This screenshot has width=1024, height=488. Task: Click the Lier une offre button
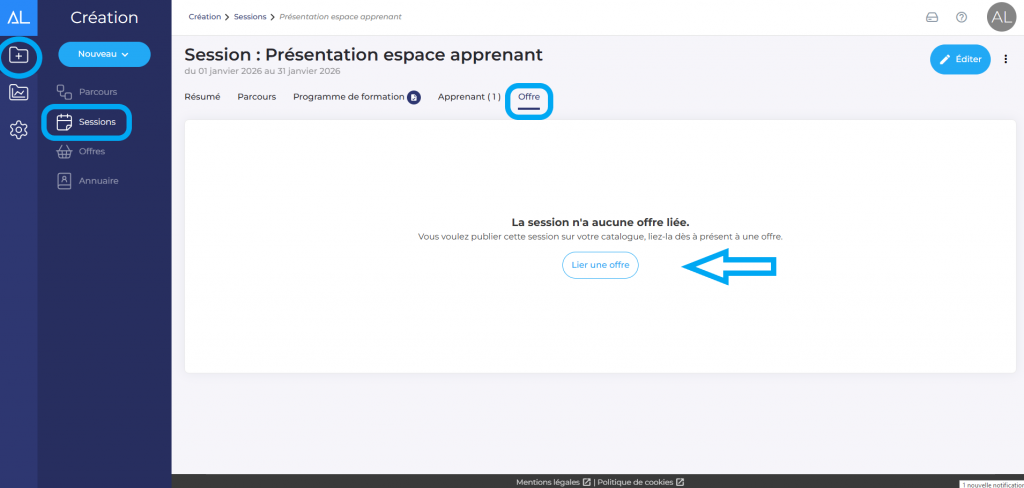599,265
